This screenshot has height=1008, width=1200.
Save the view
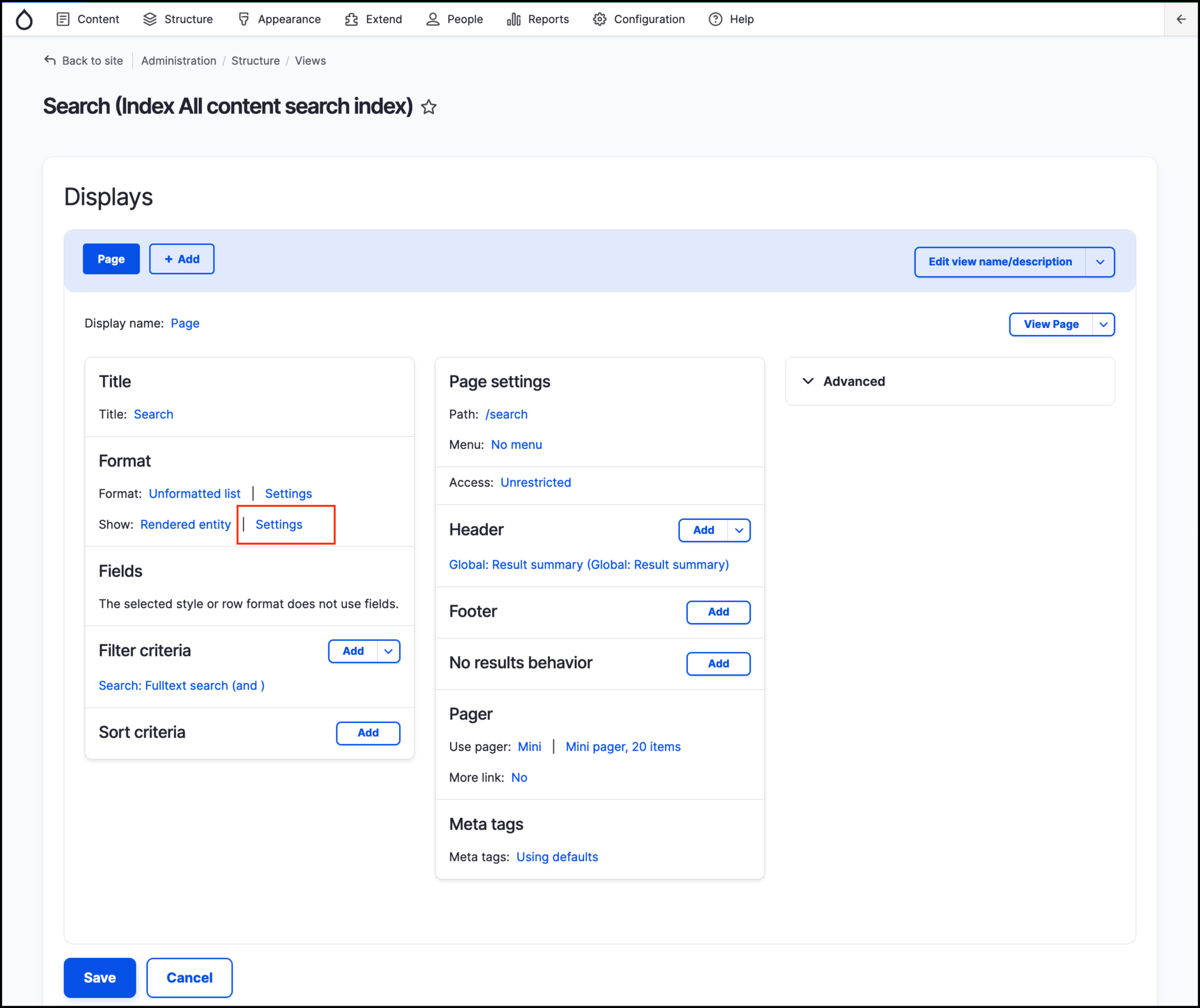[x=99, y=977]
